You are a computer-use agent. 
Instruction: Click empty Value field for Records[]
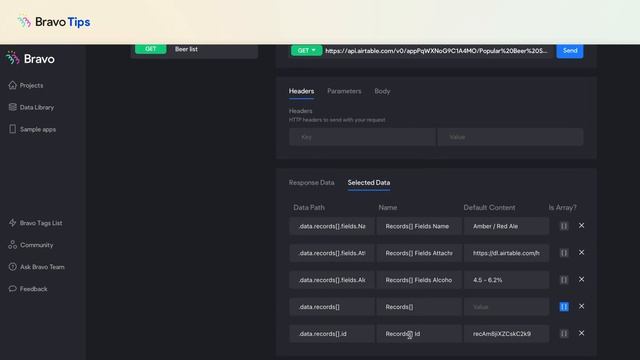(506, 307)
